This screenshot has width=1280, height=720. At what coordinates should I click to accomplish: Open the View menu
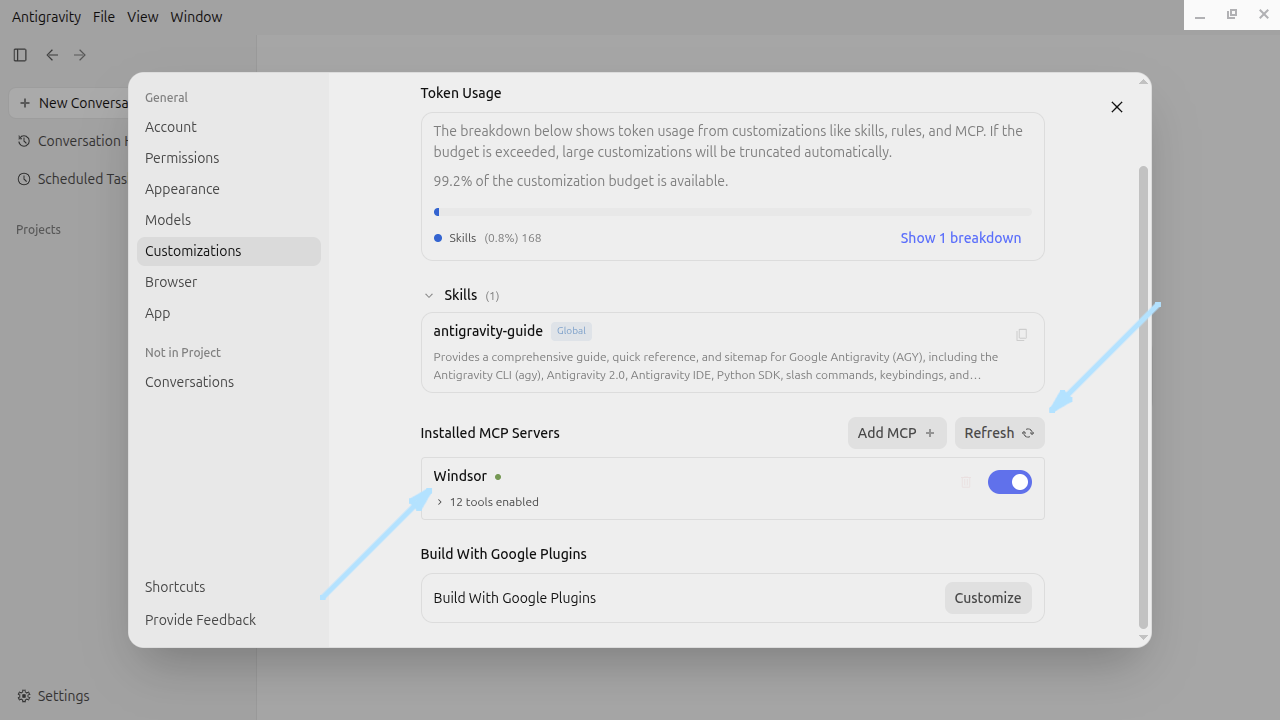click(x=143, y=17)
